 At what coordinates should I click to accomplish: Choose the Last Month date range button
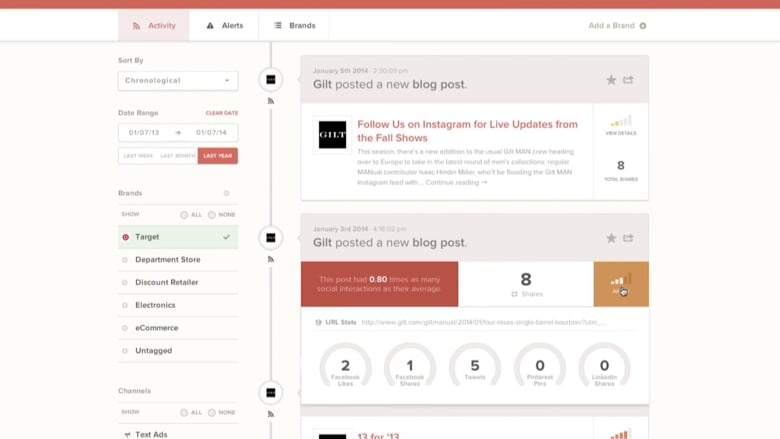[178, 156]
